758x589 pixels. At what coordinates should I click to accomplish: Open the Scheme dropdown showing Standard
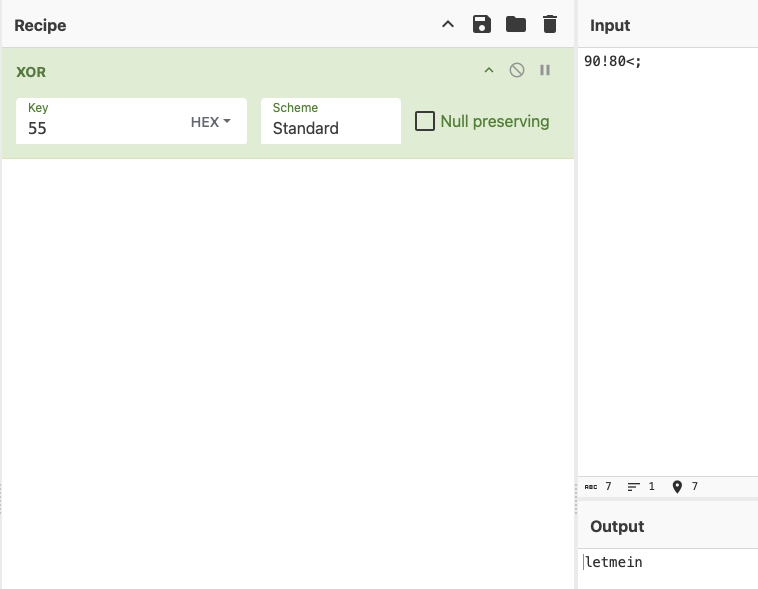[330, 121]
